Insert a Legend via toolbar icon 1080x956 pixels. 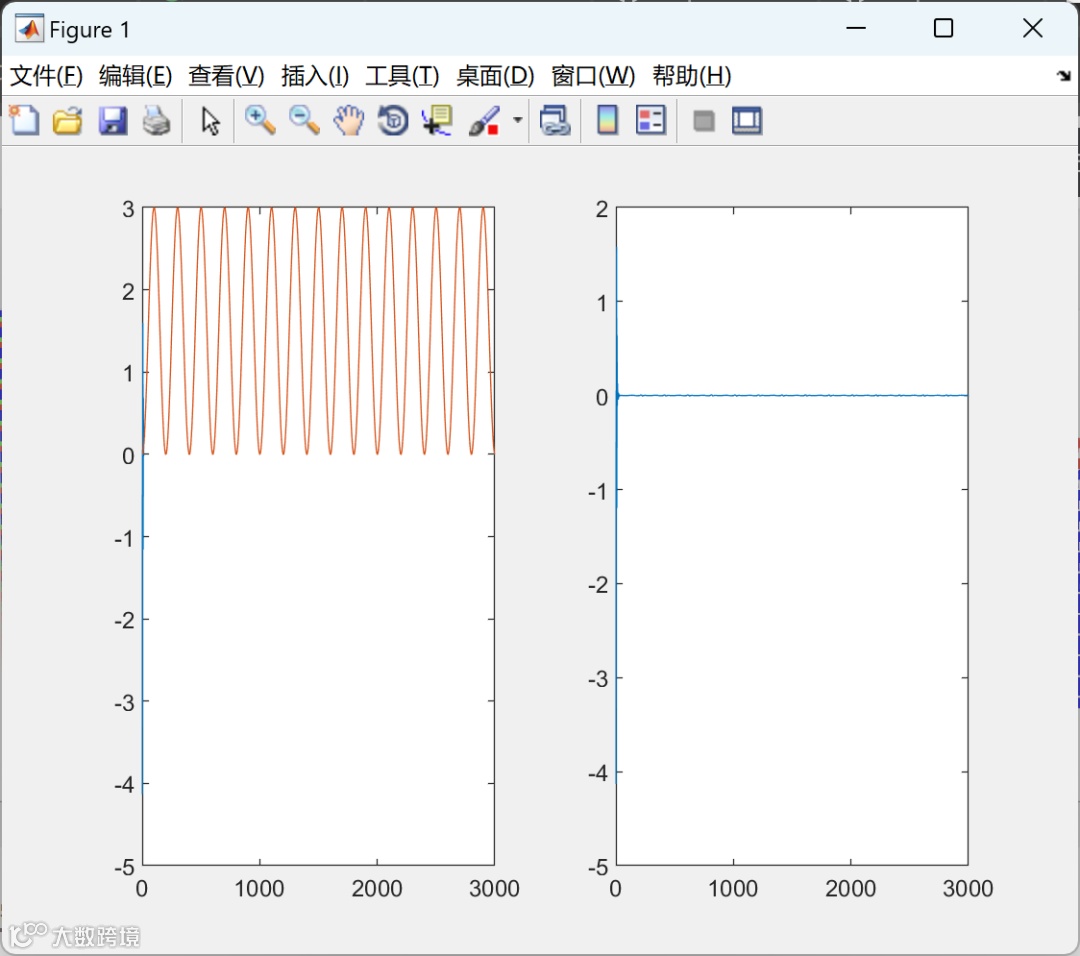651,121
